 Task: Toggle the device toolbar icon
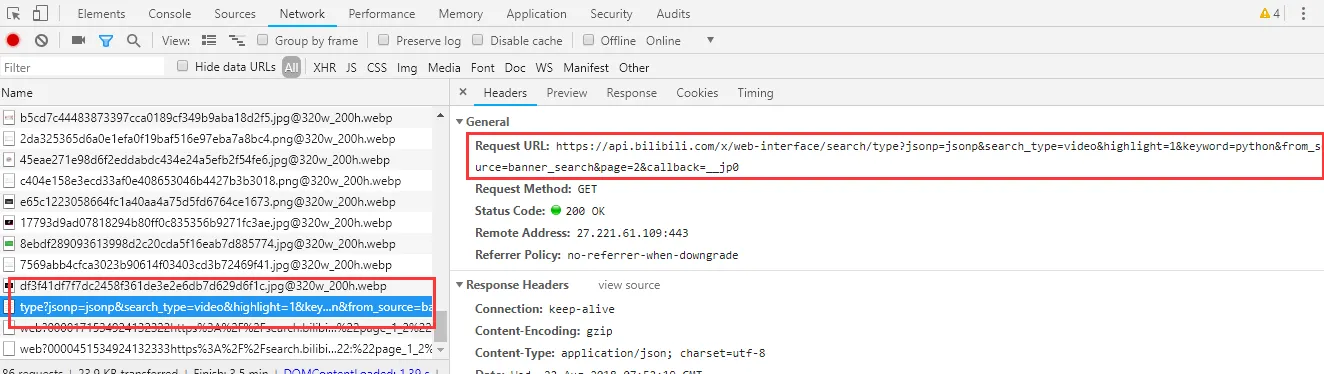40,14
